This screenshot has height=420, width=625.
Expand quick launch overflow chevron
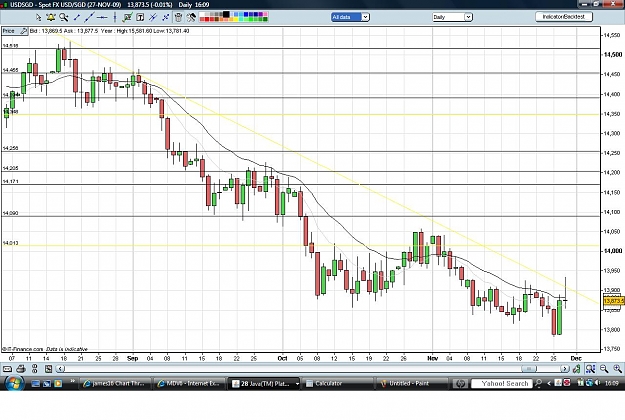[x=73, y=381]
